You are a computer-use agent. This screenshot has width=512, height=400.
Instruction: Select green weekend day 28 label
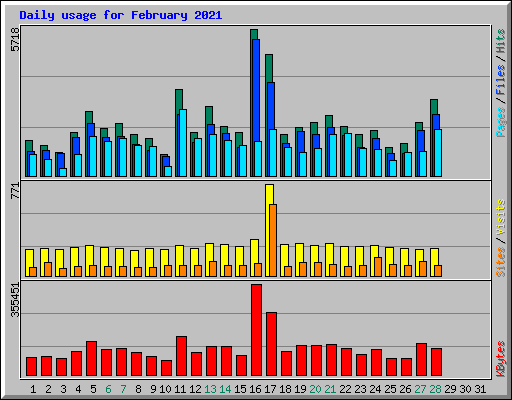coord(435,389)
